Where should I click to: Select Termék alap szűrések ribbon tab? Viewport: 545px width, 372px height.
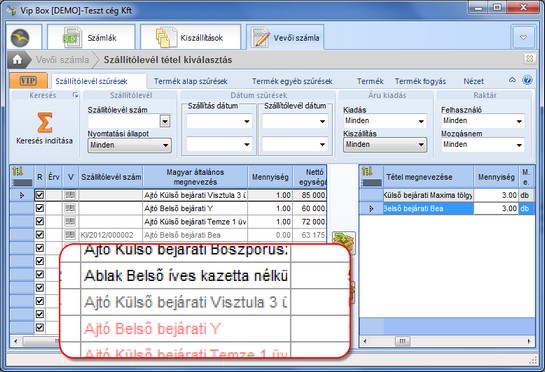click(x=190, y=81)
